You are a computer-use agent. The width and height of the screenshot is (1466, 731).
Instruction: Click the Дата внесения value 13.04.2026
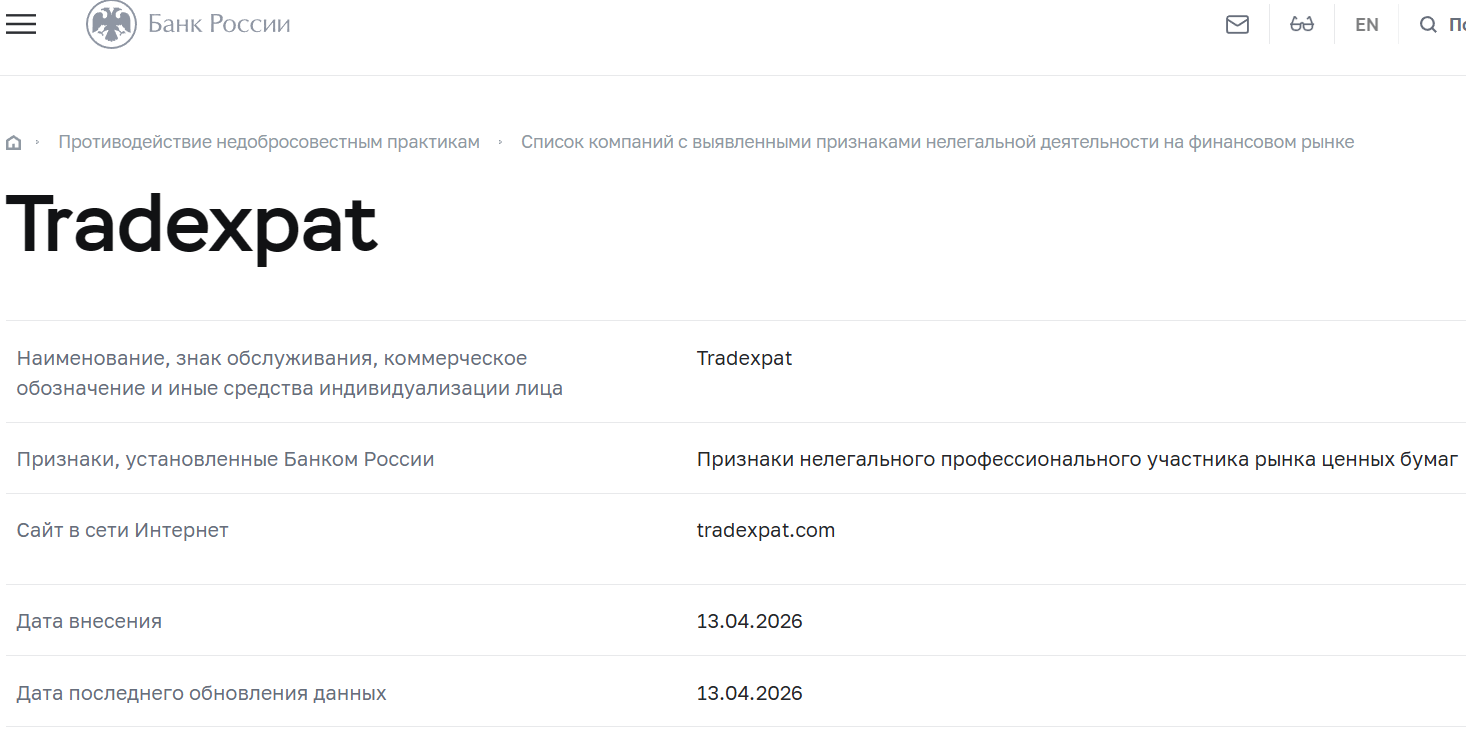coord(749,620)
